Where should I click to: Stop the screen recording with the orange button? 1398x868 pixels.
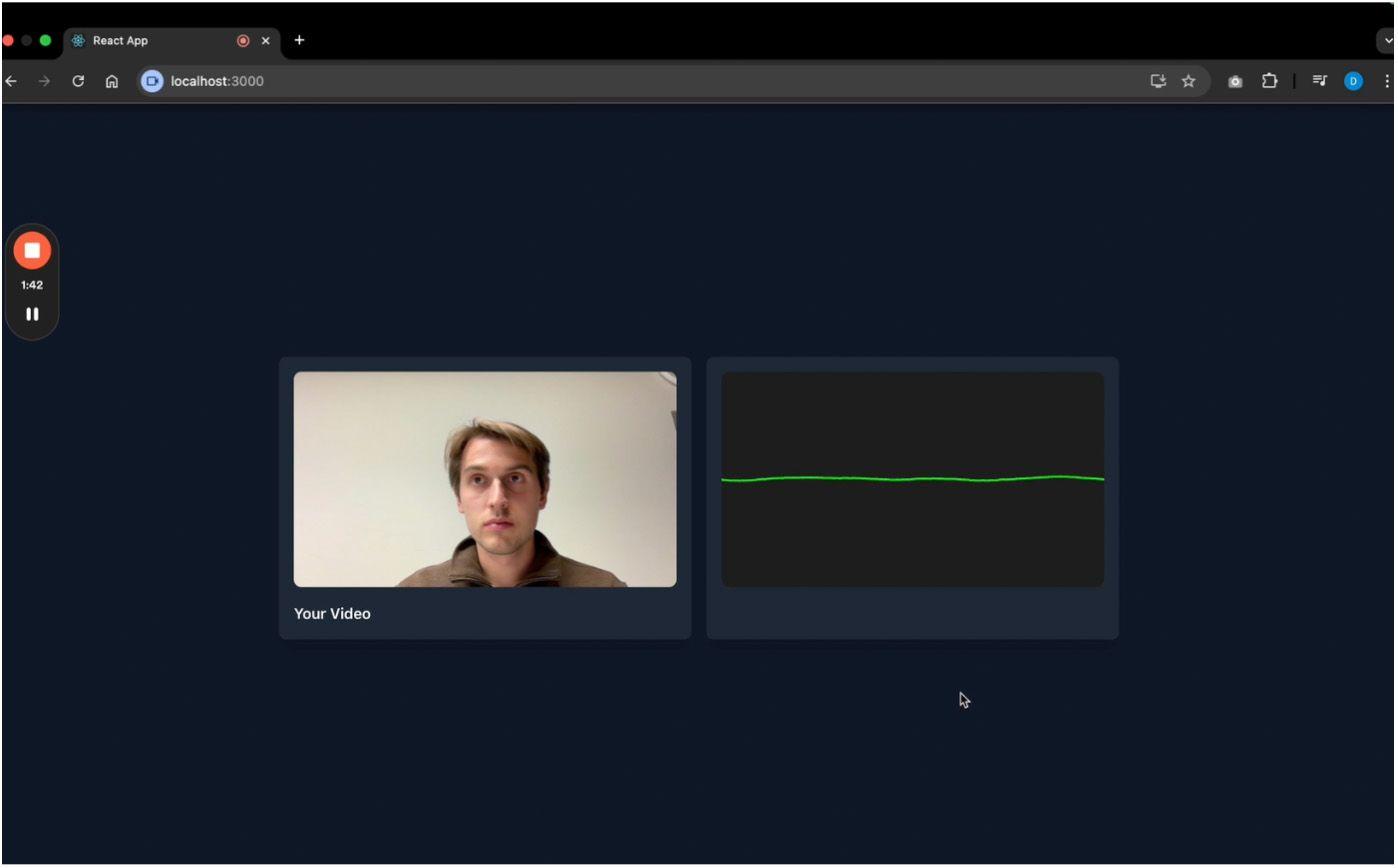point(32,251)
